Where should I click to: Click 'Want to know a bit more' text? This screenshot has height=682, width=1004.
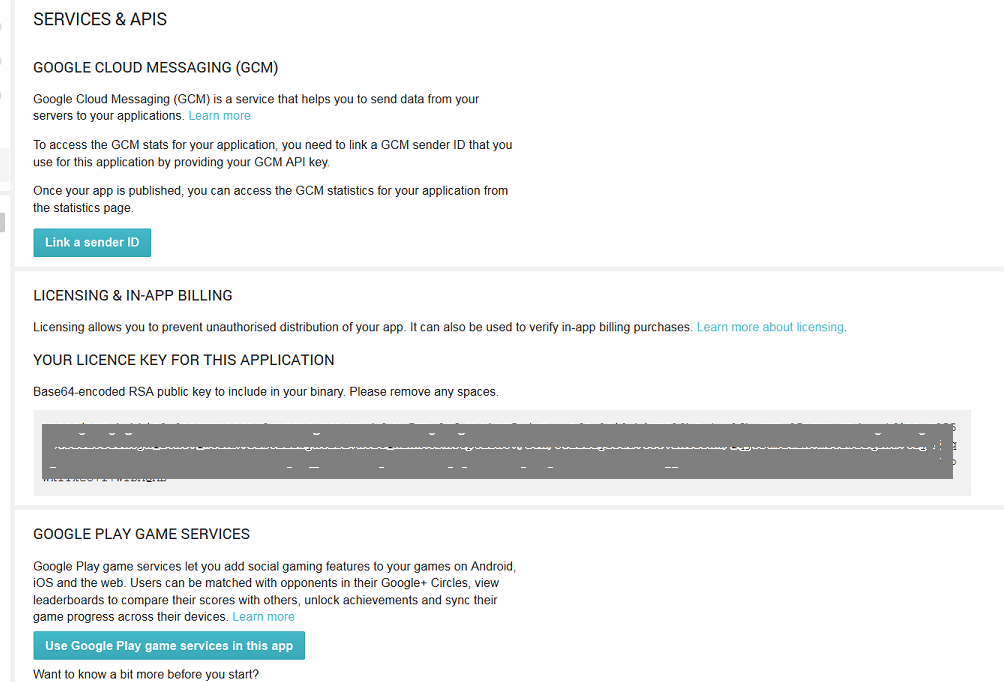click(x=146, y=674)
